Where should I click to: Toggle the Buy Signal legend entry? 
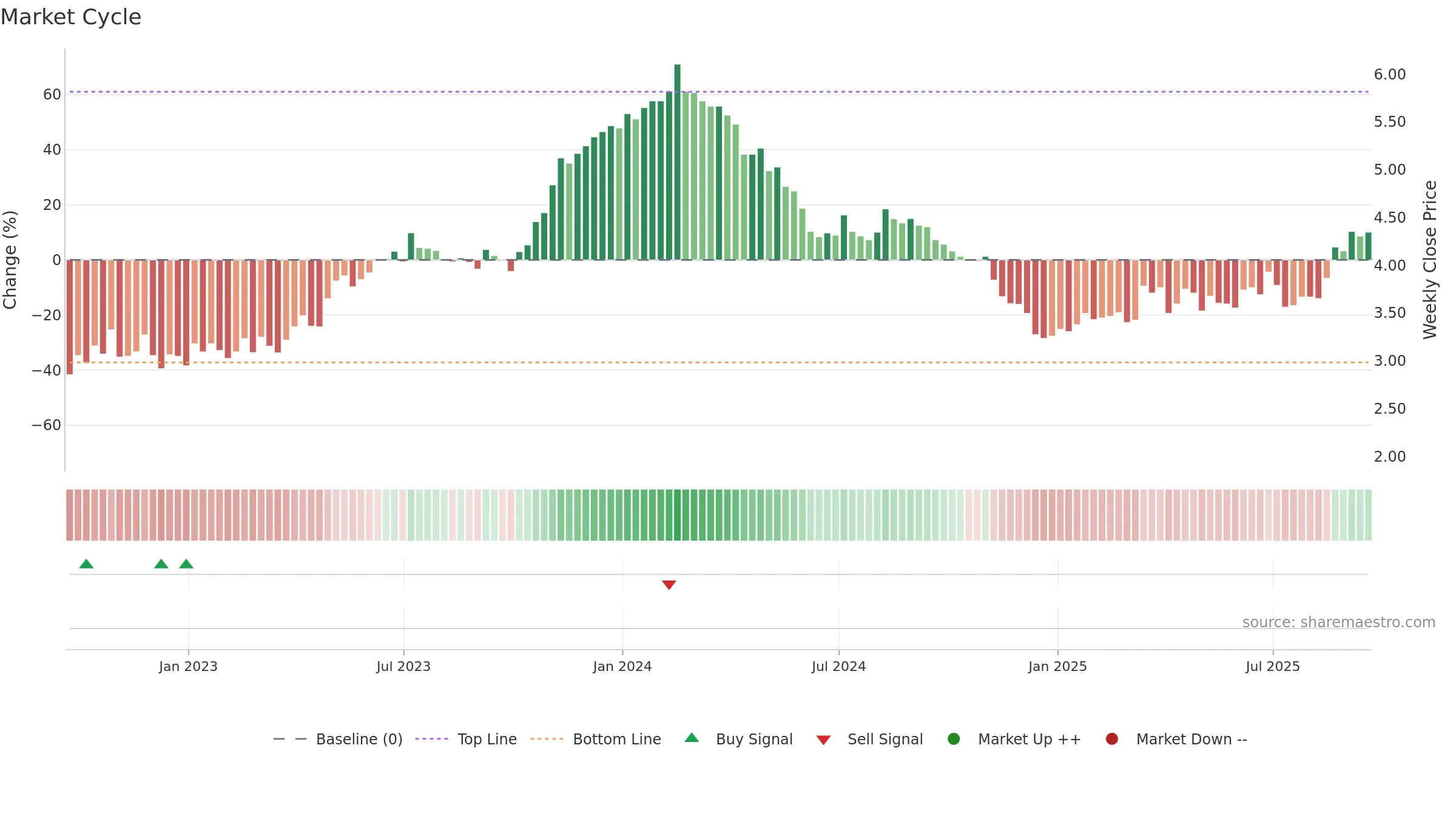pyautogui.click(x=738, y=739)
